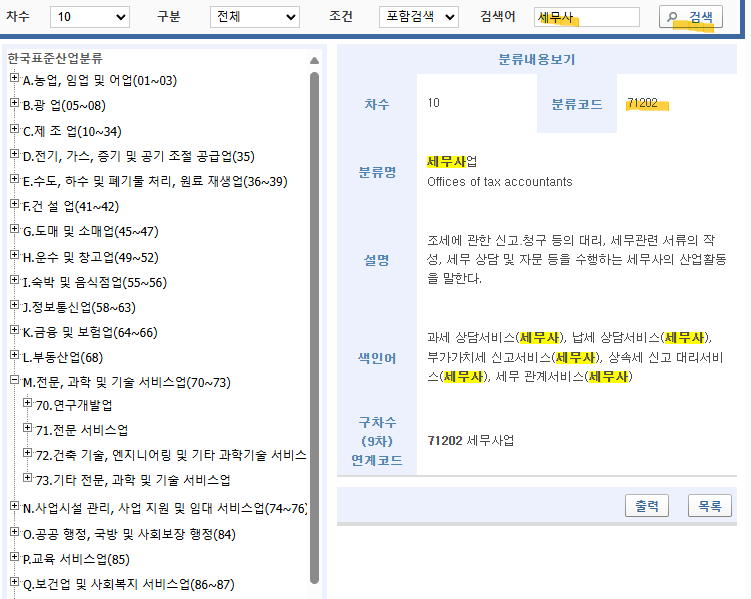Image resolution: width=751 pixels, height=599 pixels.
Task: Expand the 71.전문 서비스업 plus icon
Action: 27,430
